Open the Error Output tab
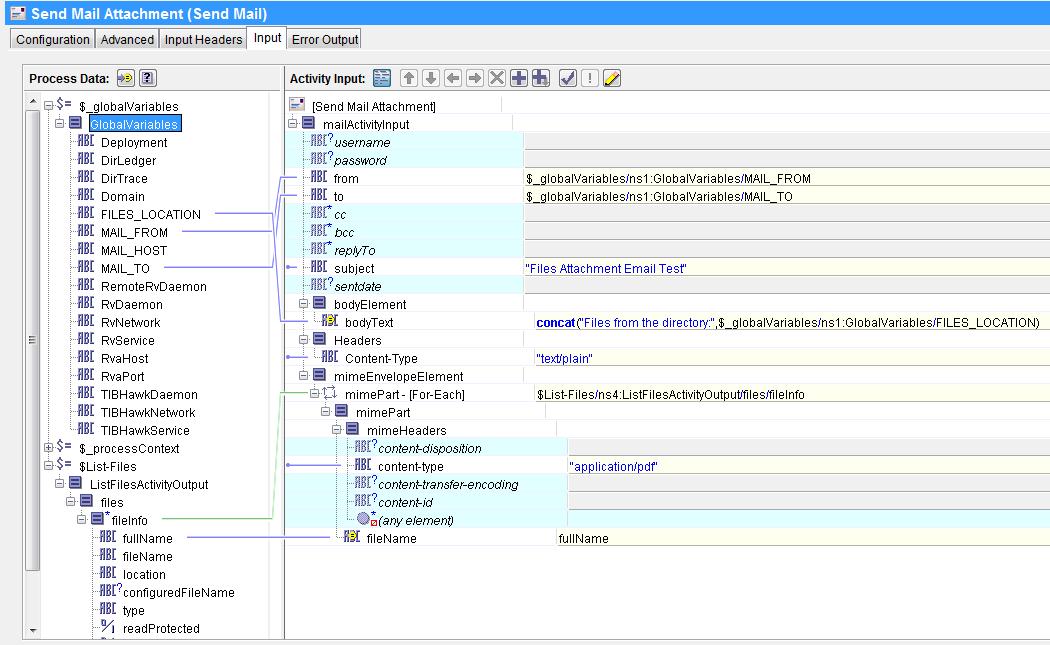This screenshot has height=645, width=1050. [324, 38]
